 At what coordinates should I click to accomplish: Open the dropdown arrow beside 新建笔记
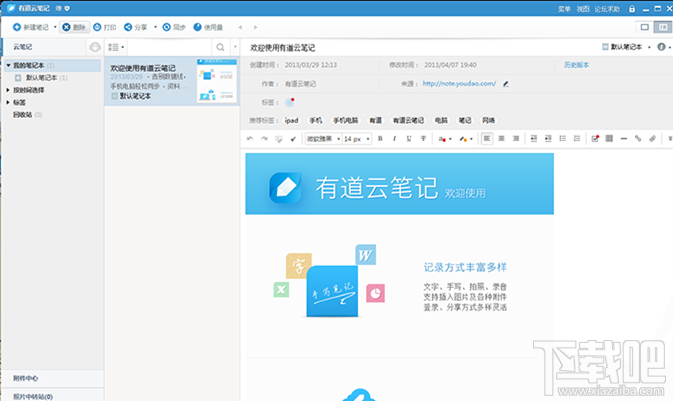pyautogui.click(x=55, y=27)
